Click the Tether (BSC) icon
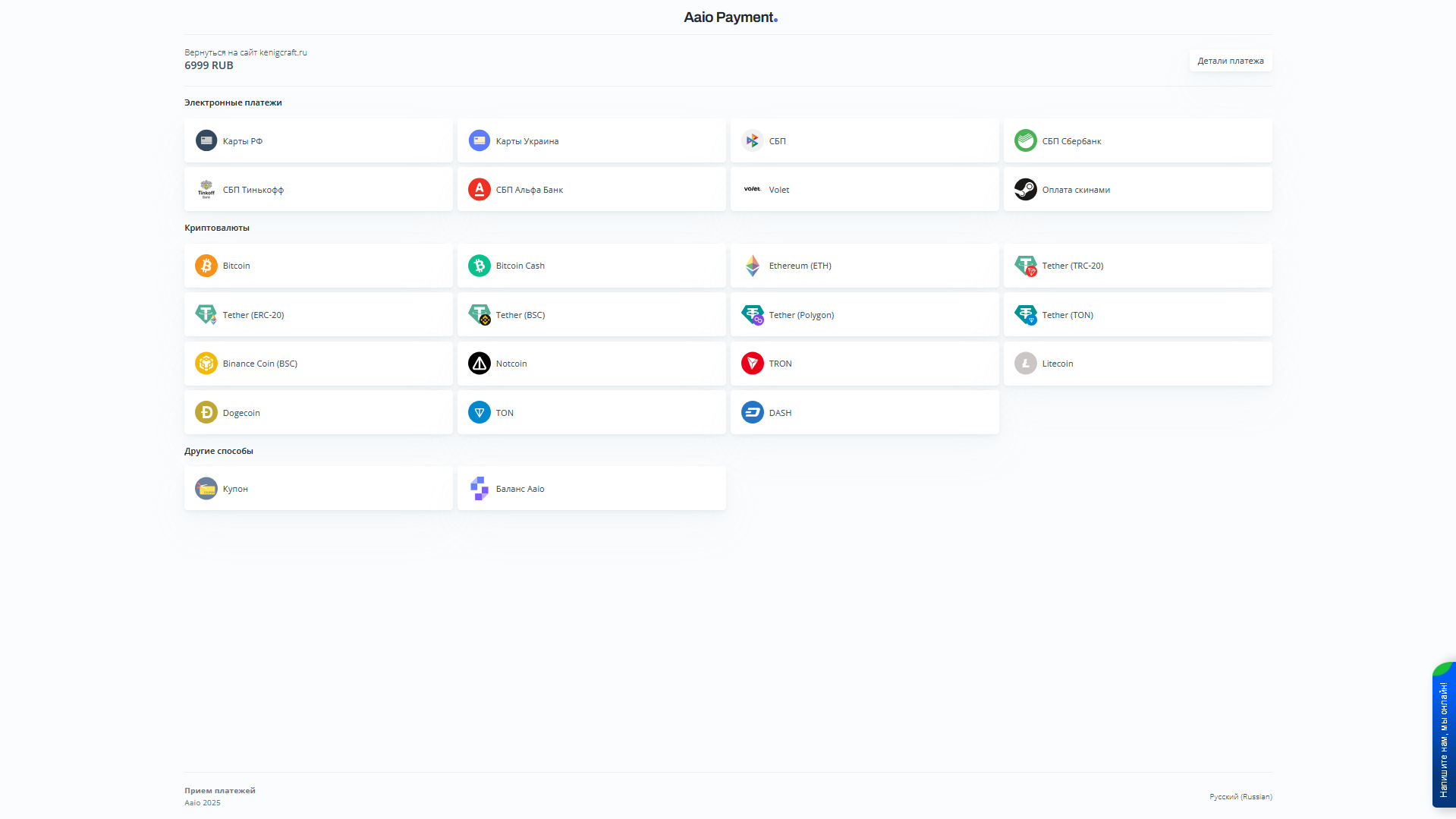The width and height of the screenshot is (1456, 819). click(480, 314)
